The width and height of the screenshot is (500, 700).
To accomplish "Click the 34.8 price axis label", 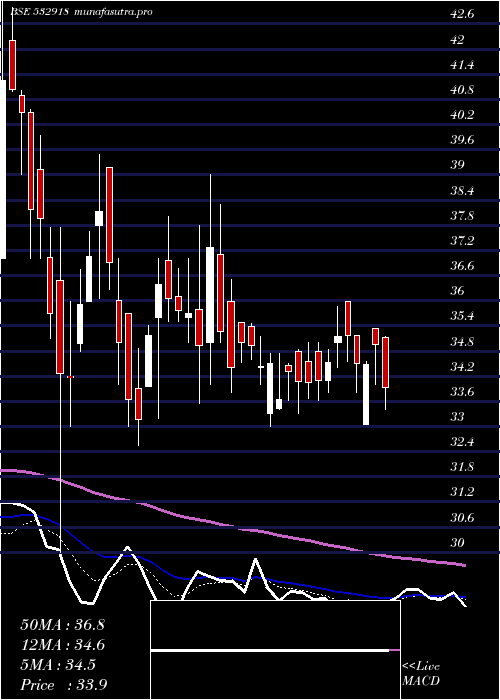I will (462, 342).
